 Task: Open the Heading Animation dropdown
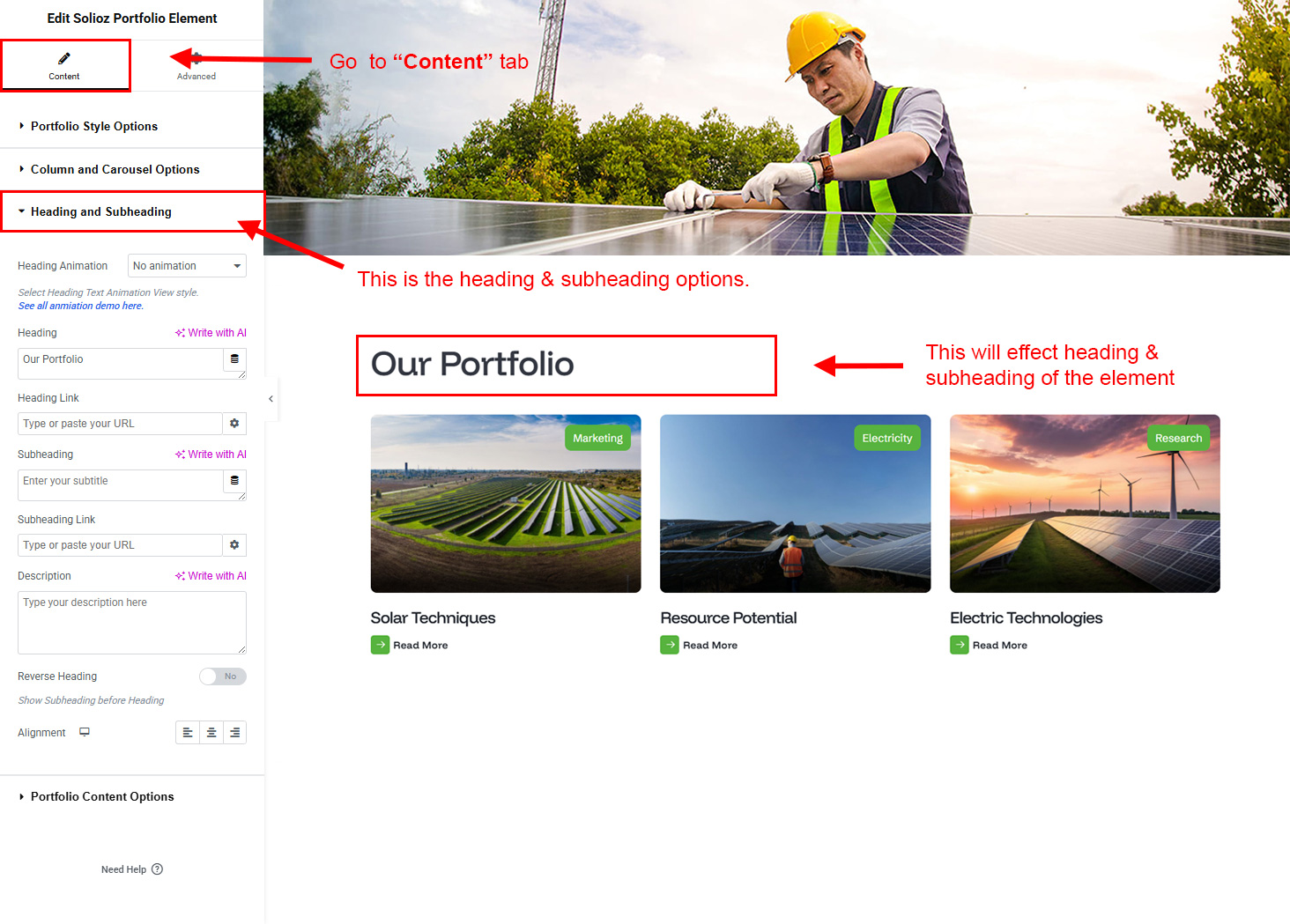click(x=187, y=266)
